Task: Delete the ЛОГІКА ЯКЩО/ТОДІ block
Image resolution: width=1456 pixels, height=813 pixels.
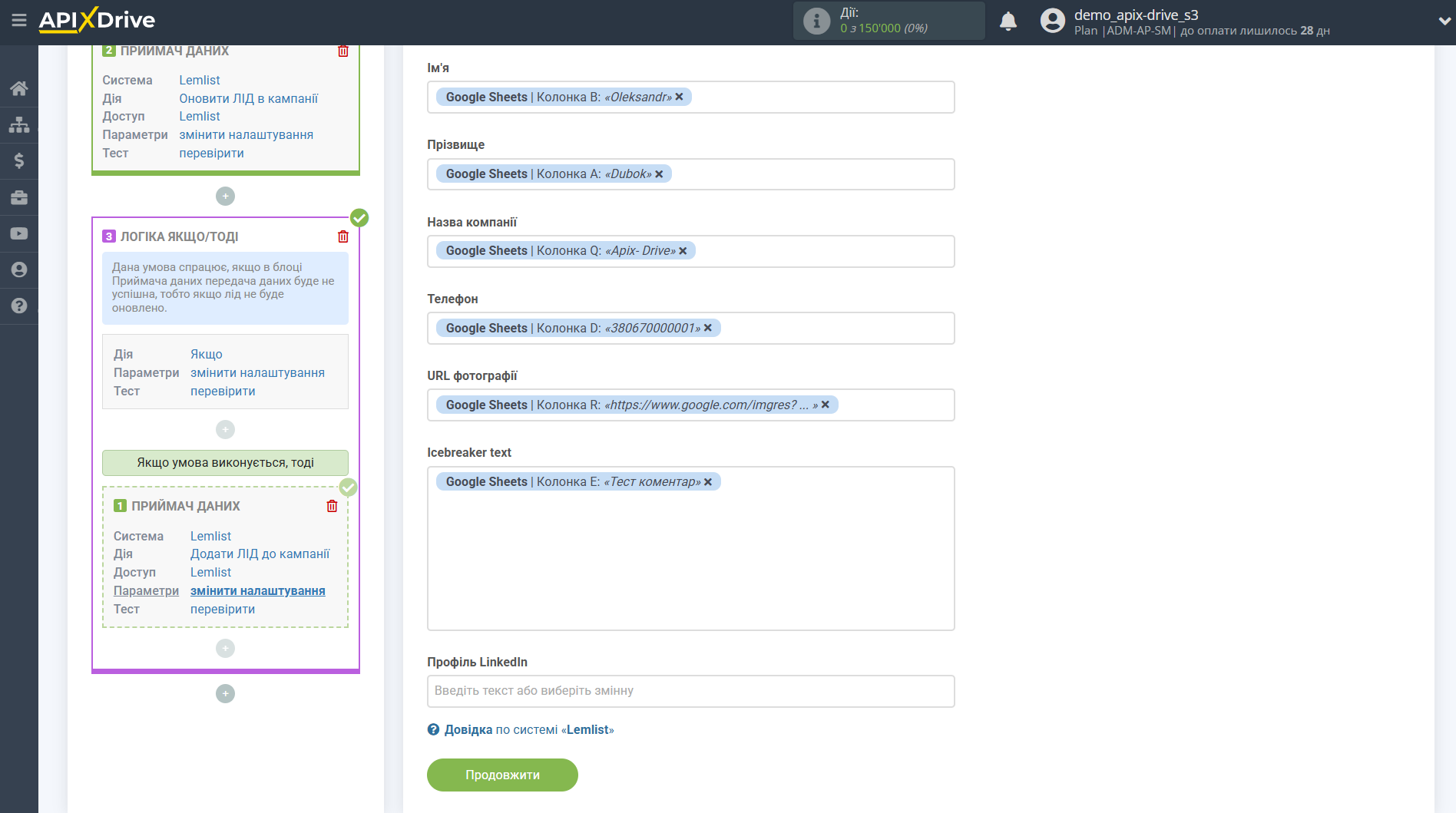Action: click(x=343, y=236)
